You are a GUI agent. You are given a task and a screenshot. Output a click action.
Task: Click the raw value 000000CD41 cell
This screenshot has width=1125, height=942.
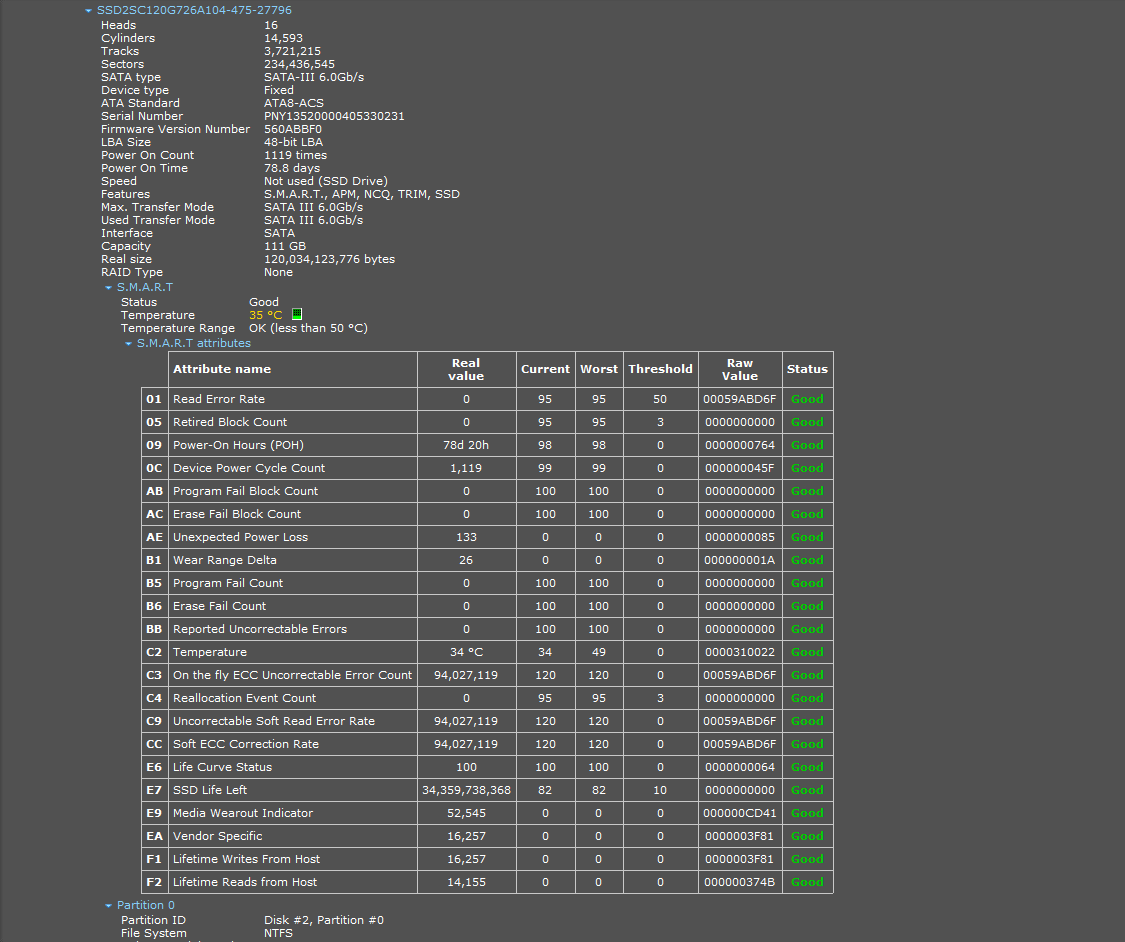point(740,812)
